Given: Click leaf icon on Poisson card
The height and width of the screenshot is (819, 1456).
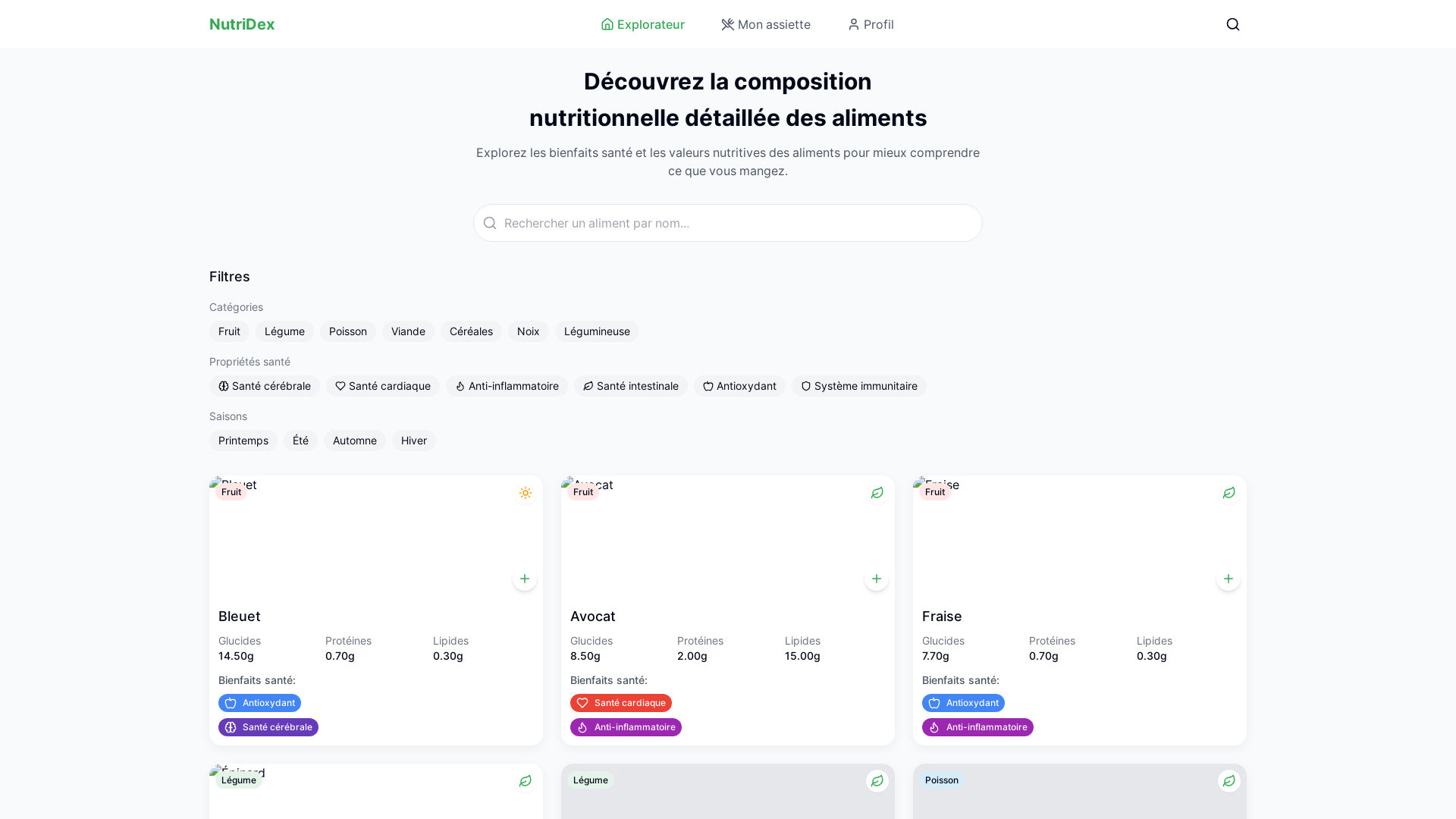Looking at the screenshot, I should pyautogui.click(x=1229, y=781).
